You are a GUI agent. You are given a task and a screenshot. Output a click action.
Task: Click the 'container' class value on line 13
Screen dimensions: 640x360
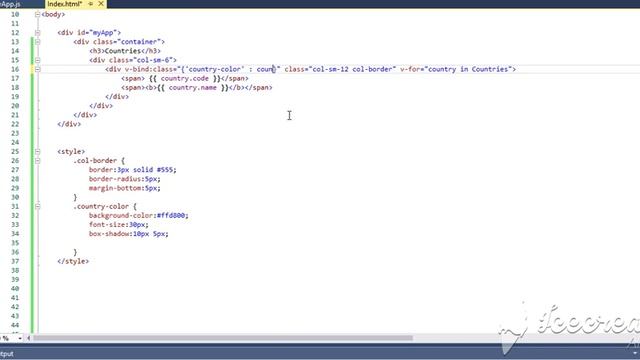(139, 42)
